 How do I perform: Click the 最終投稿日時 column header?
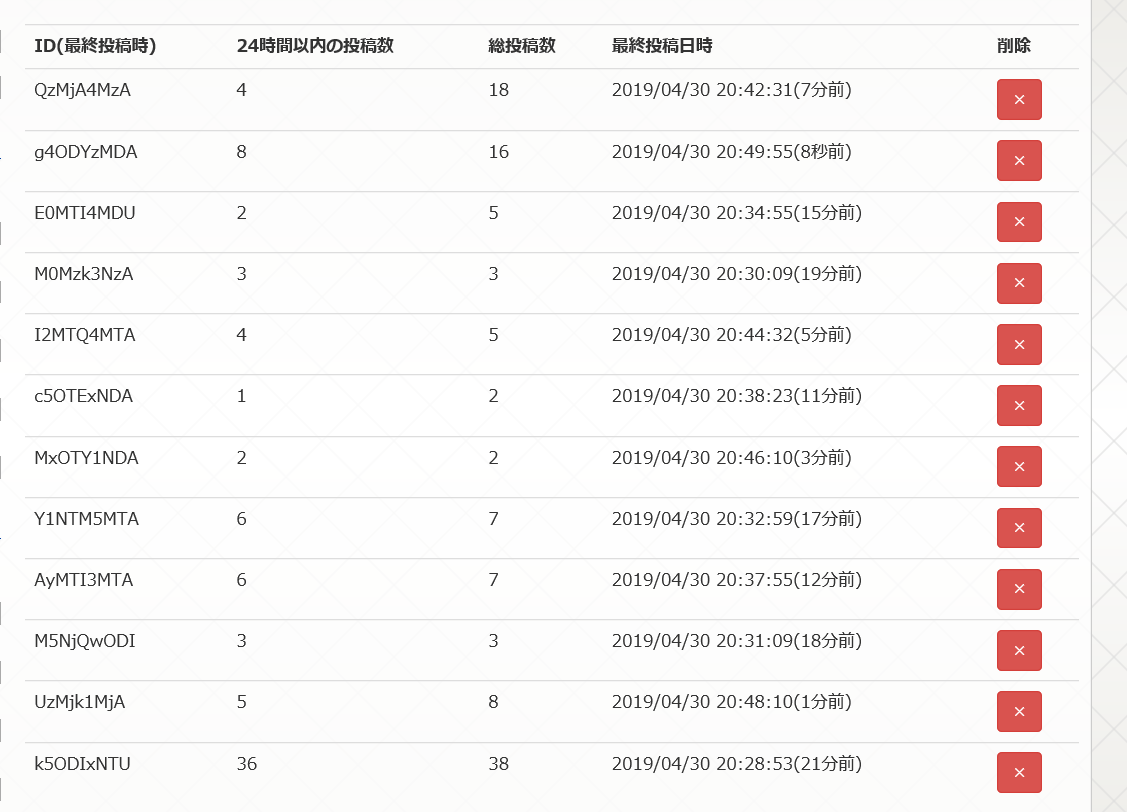click(662, 46)
